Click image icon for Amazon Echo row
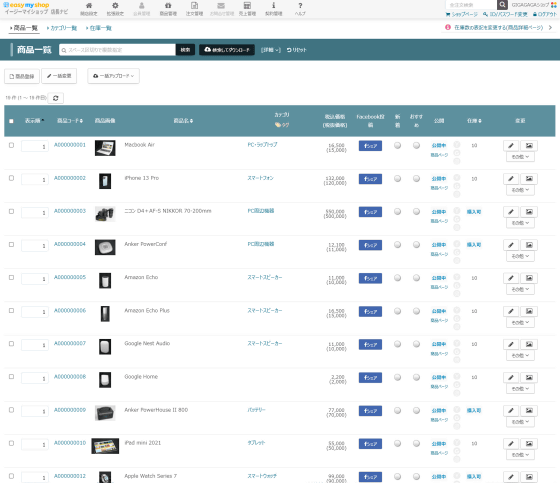 pyautogui.click(x=529, y=278)
